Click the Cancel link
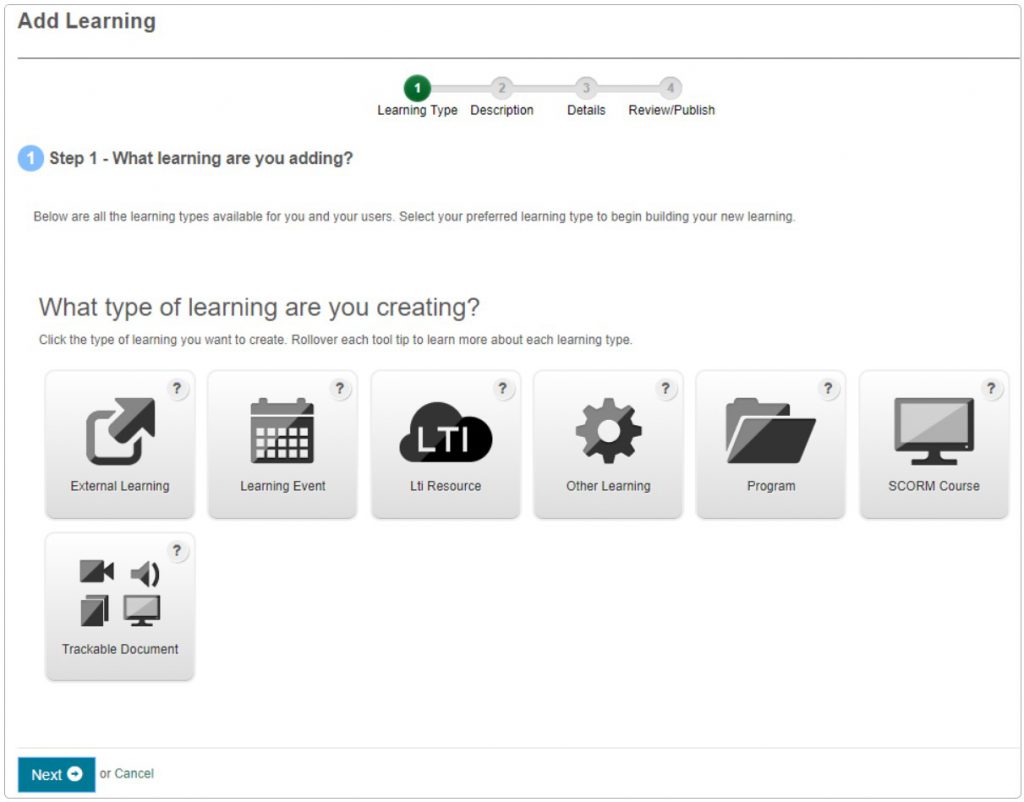The width and height of the screenshot is (1024, 802). [134, 774]
